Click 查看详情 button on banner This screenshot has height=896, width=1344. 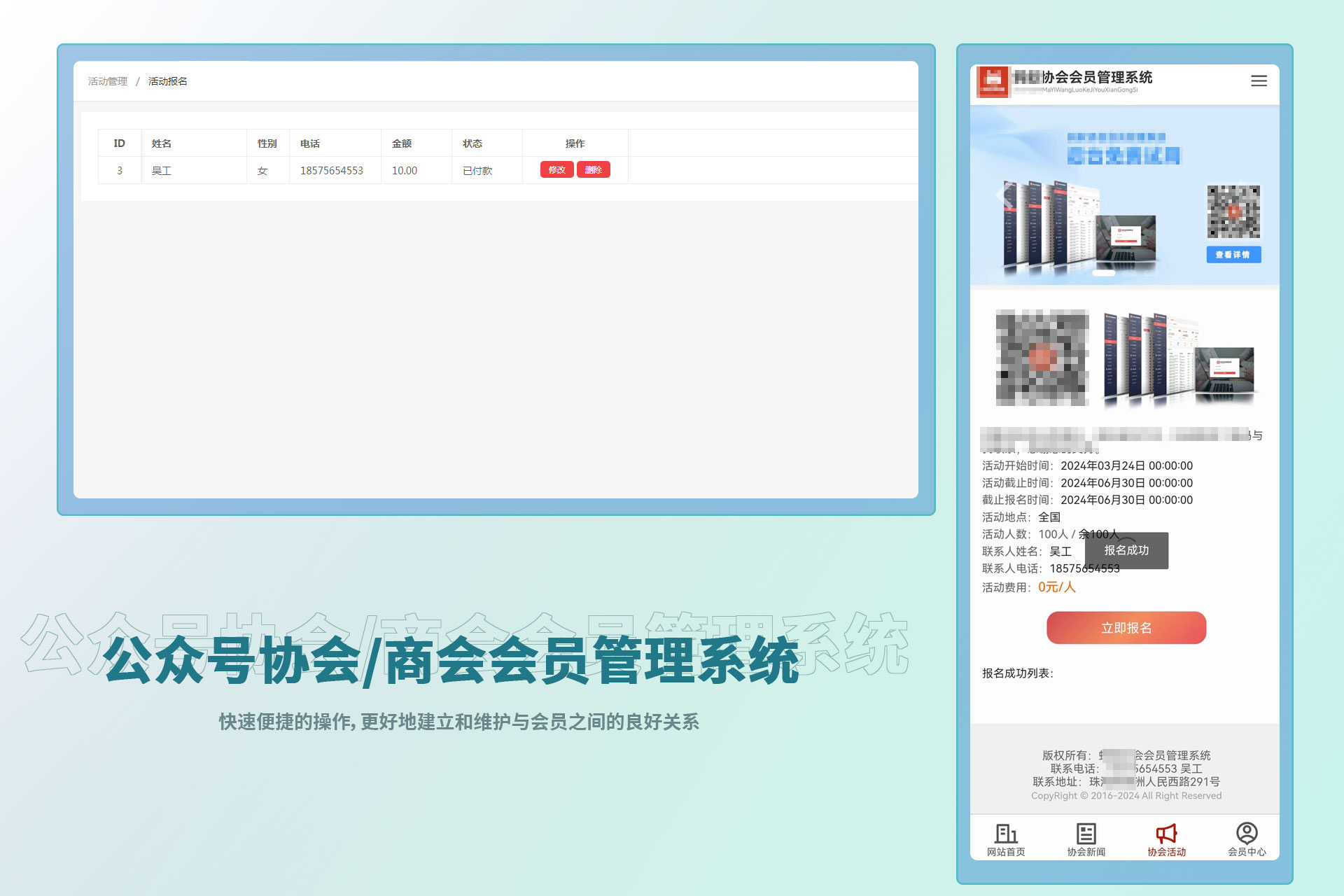point(1233,255)
